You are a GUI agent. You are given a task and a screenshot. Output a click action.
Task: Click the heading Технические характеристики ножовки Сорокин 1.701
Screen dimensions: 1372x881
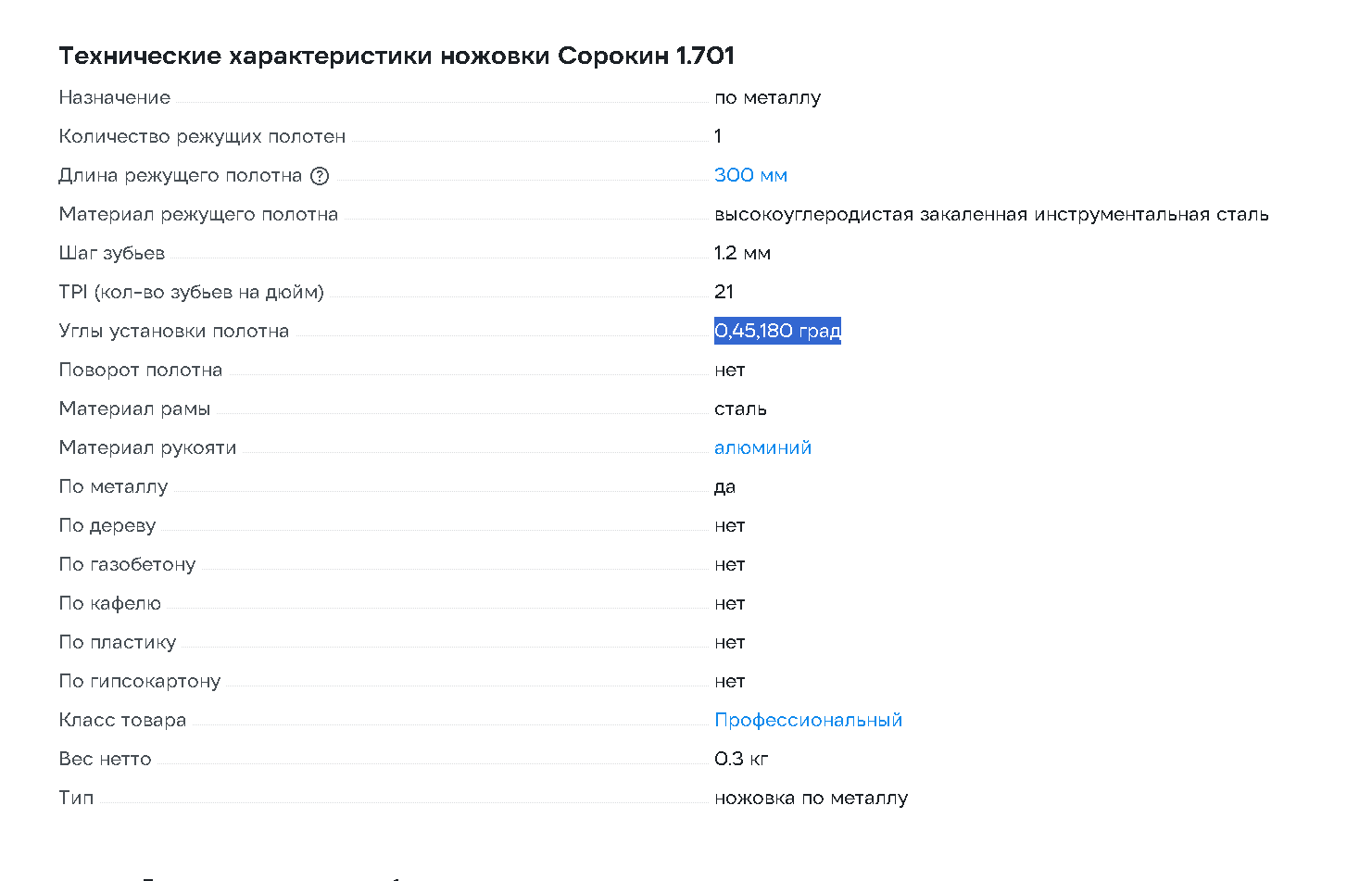(x=396, y=57)
